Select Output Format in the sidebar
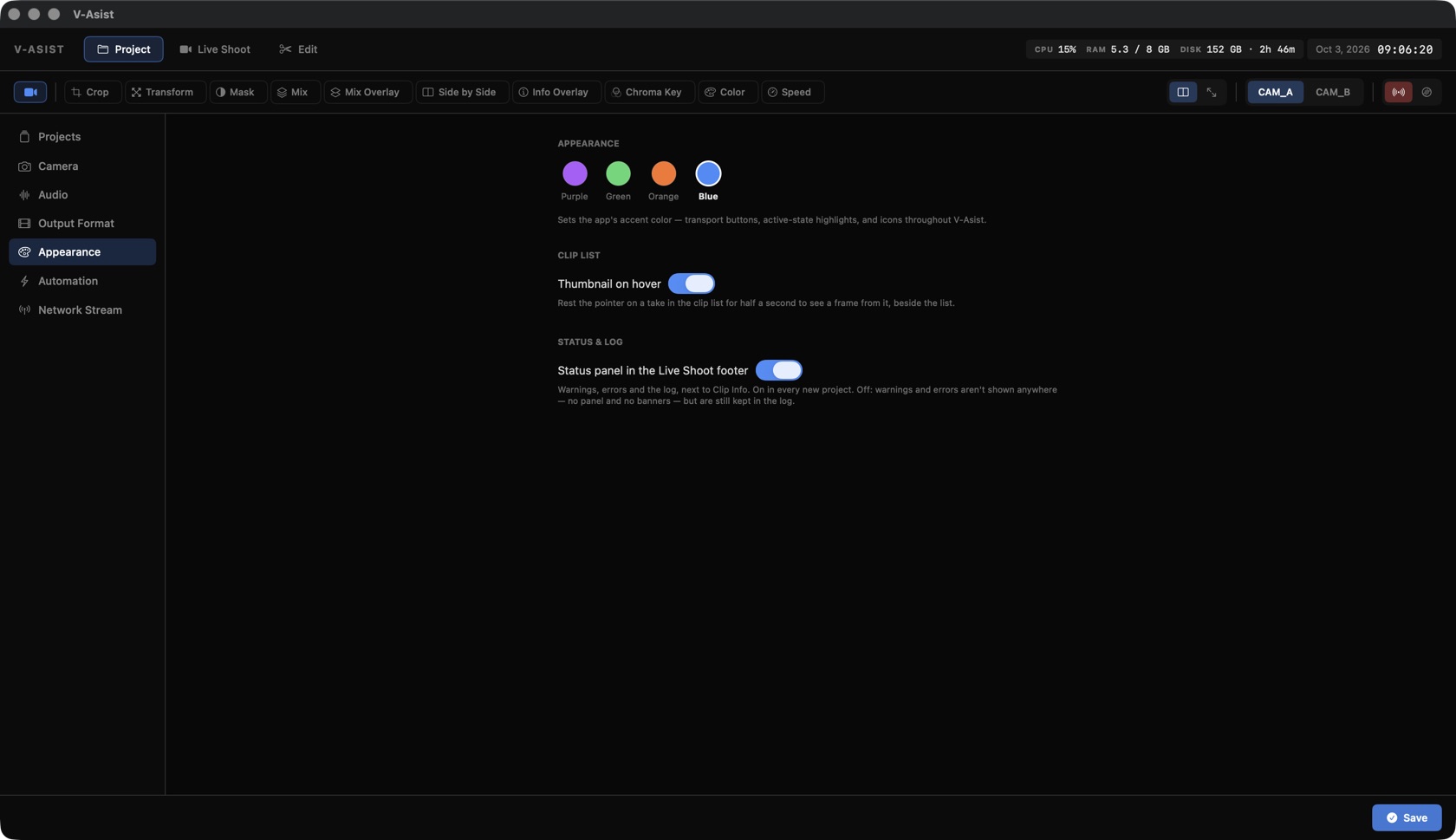The width and height of the screenshot is (1456, 840). click(x=82, y=224)
